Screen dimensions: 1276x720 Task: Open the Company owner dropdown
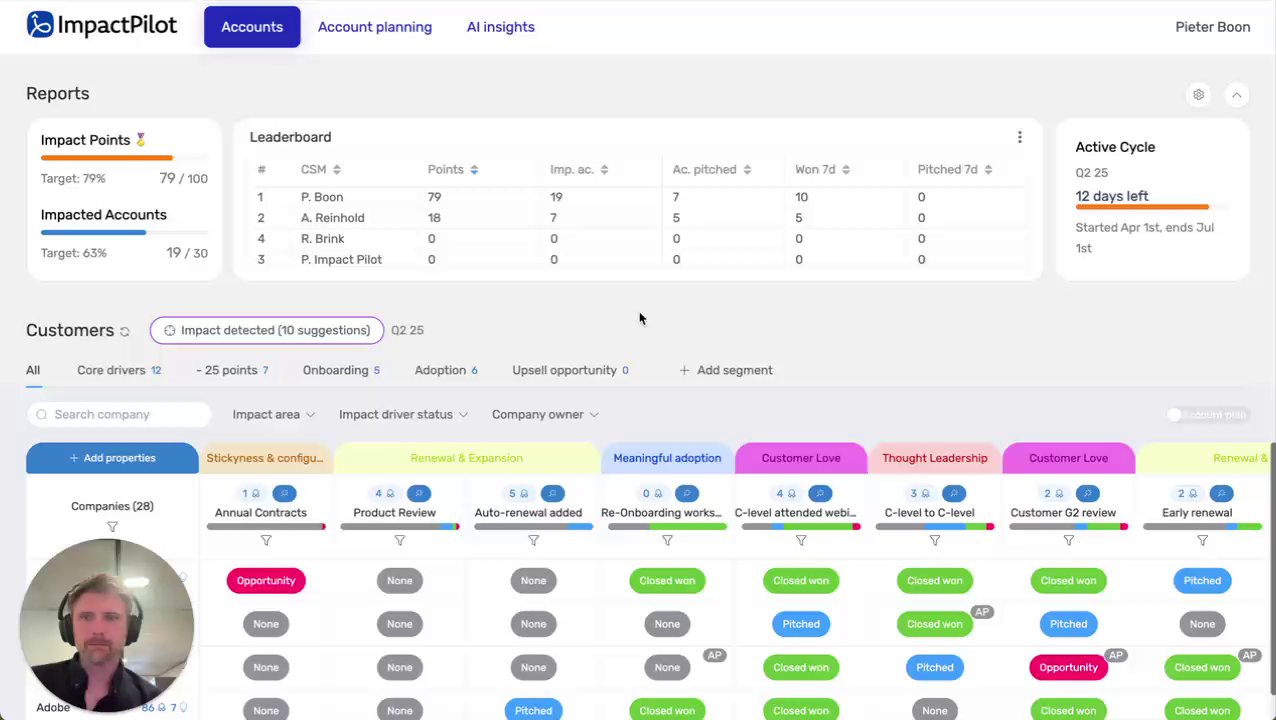tap(545, 414)
